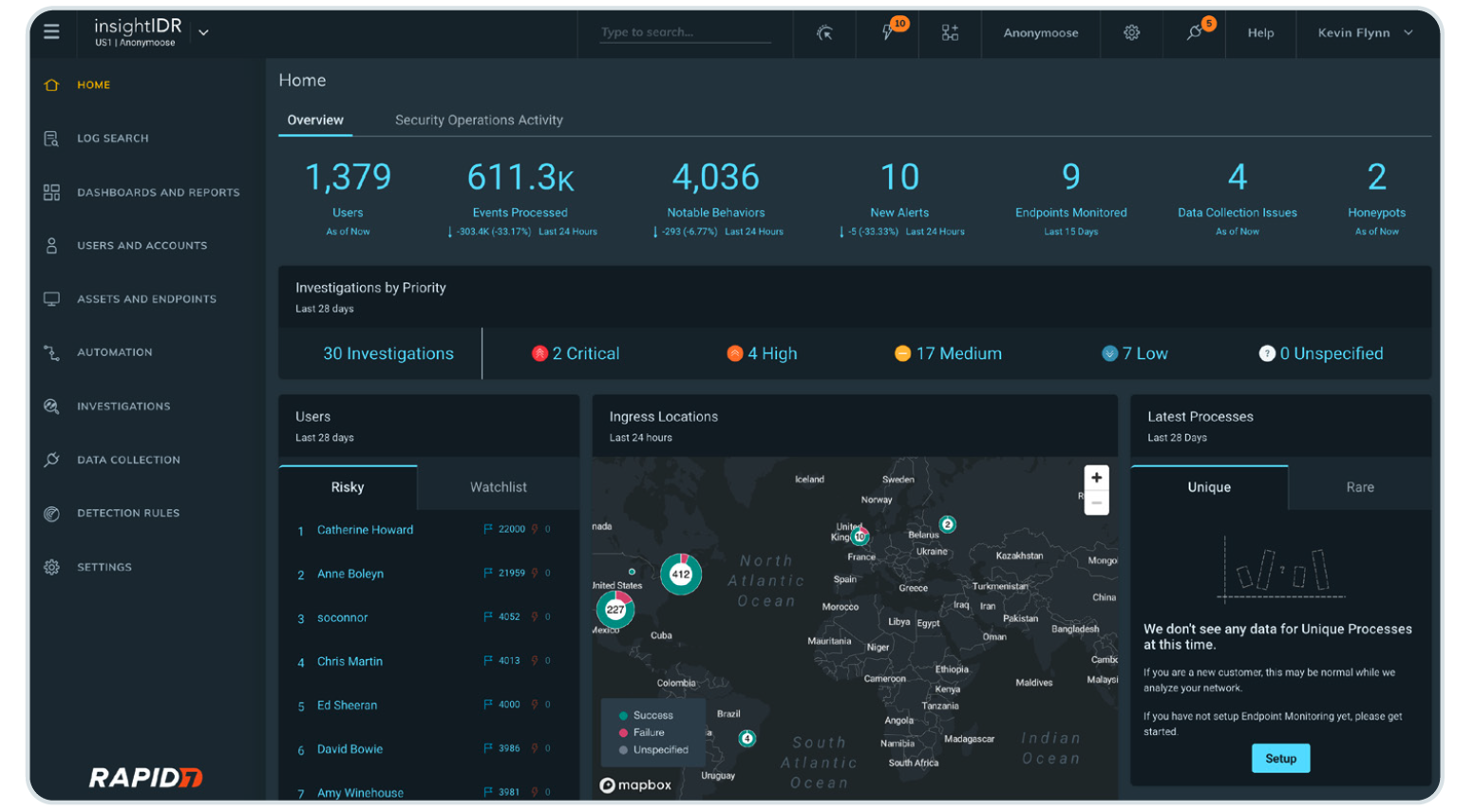Open user soconnor
The width and height of the screenshot is (1474, 812).
(342, 617)
